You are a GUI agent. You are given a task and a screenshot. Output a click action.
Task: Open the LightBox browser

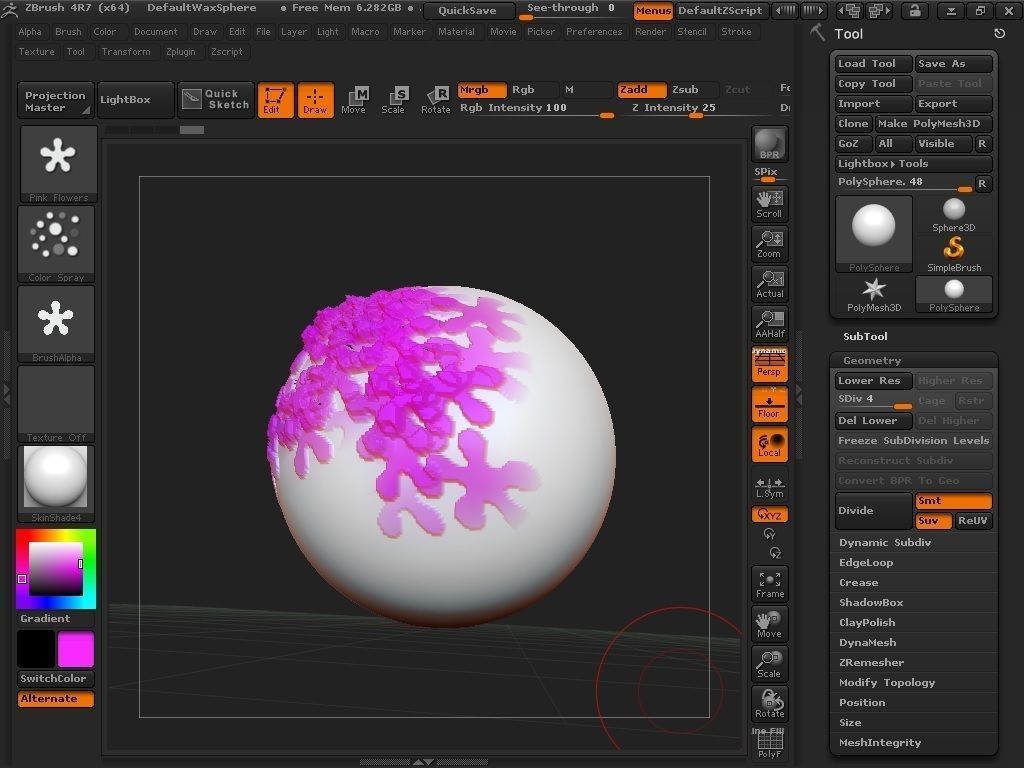click(x=135, y=99)
